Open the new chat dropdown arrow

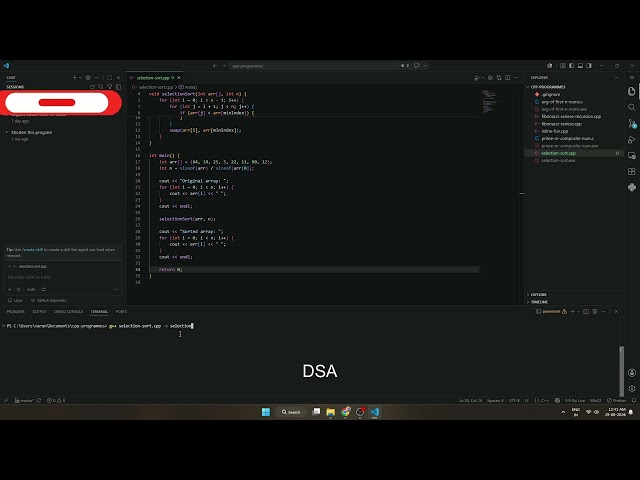click(80, 78)
